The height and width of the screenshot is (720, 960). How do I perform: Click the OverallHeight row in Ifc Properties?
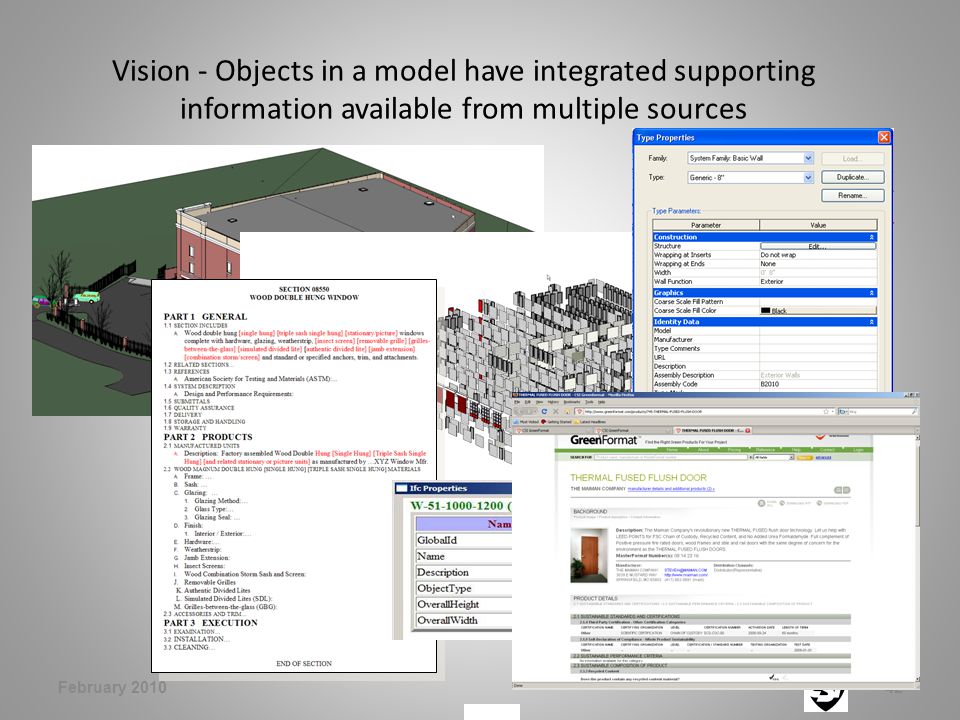(x=463, y=604)
